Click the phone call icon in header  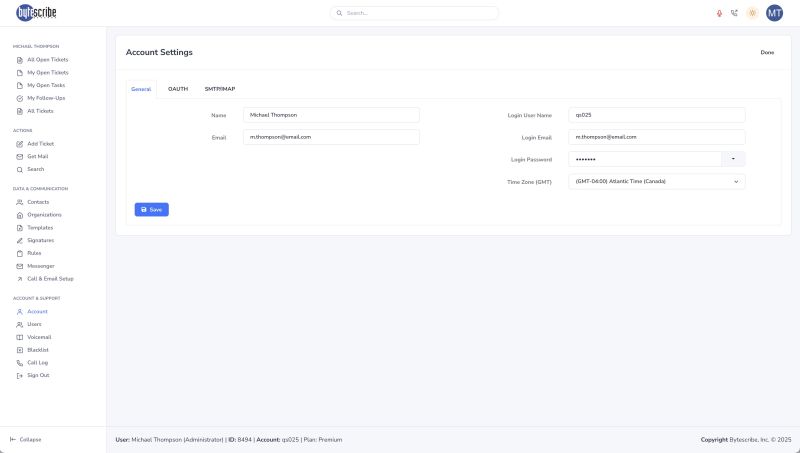pyautogui.click(x=735, y=13)
